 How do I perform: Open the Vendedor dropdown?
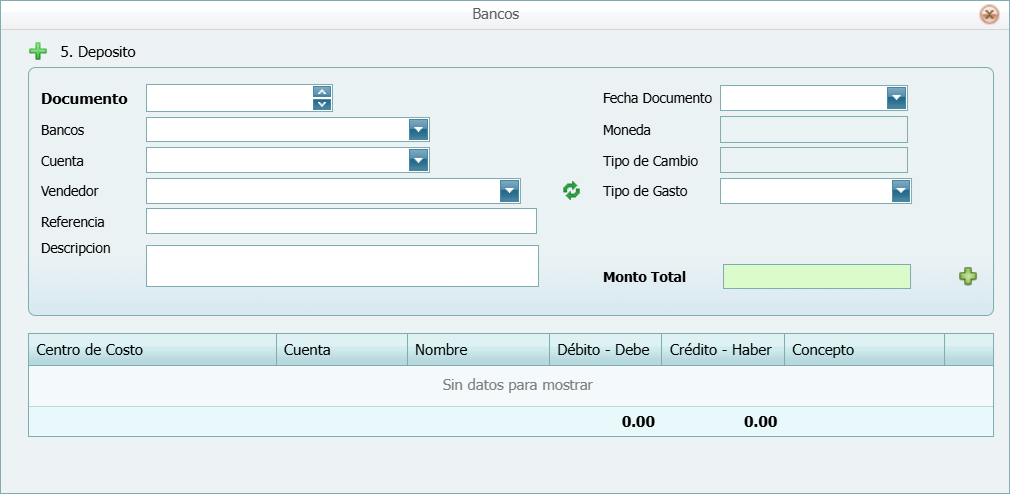(x=509, y=191)
